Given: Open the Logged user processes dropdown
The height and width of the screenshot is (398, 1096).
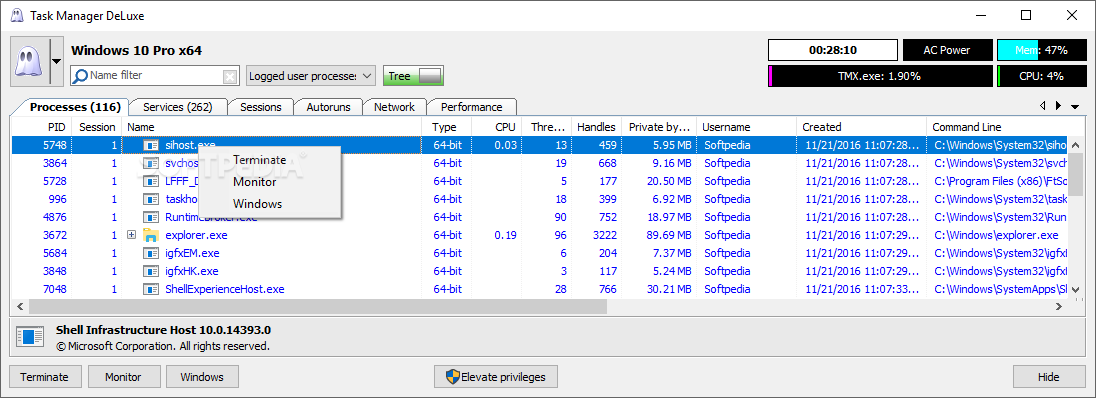Looking at the screenshot, I should pyautogui.click(x=311, y=76).
